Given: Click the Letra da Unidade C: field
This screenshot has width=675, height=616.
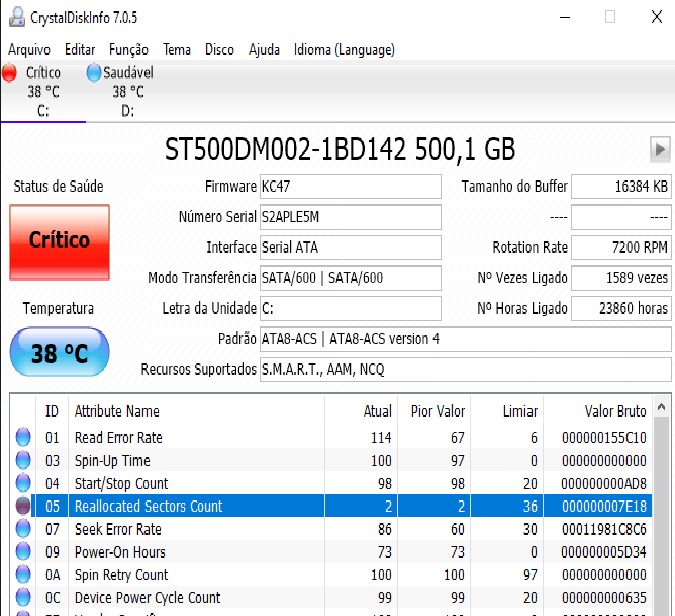Looking at the screenshot, I should click(x=350, y=308).
